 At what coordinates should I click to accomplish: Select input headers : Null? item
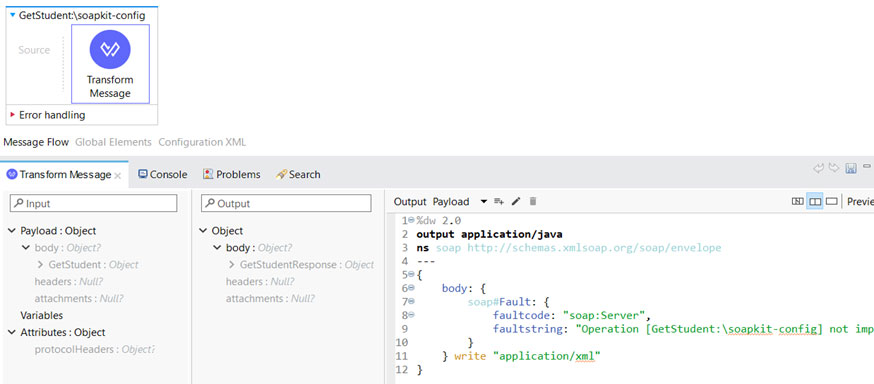click(x=69, y=281)
